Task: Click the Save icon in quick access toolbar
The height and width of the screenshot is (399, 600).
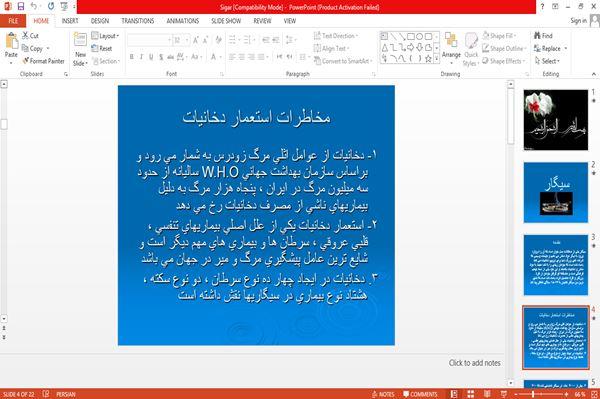Action: point(21,7)
